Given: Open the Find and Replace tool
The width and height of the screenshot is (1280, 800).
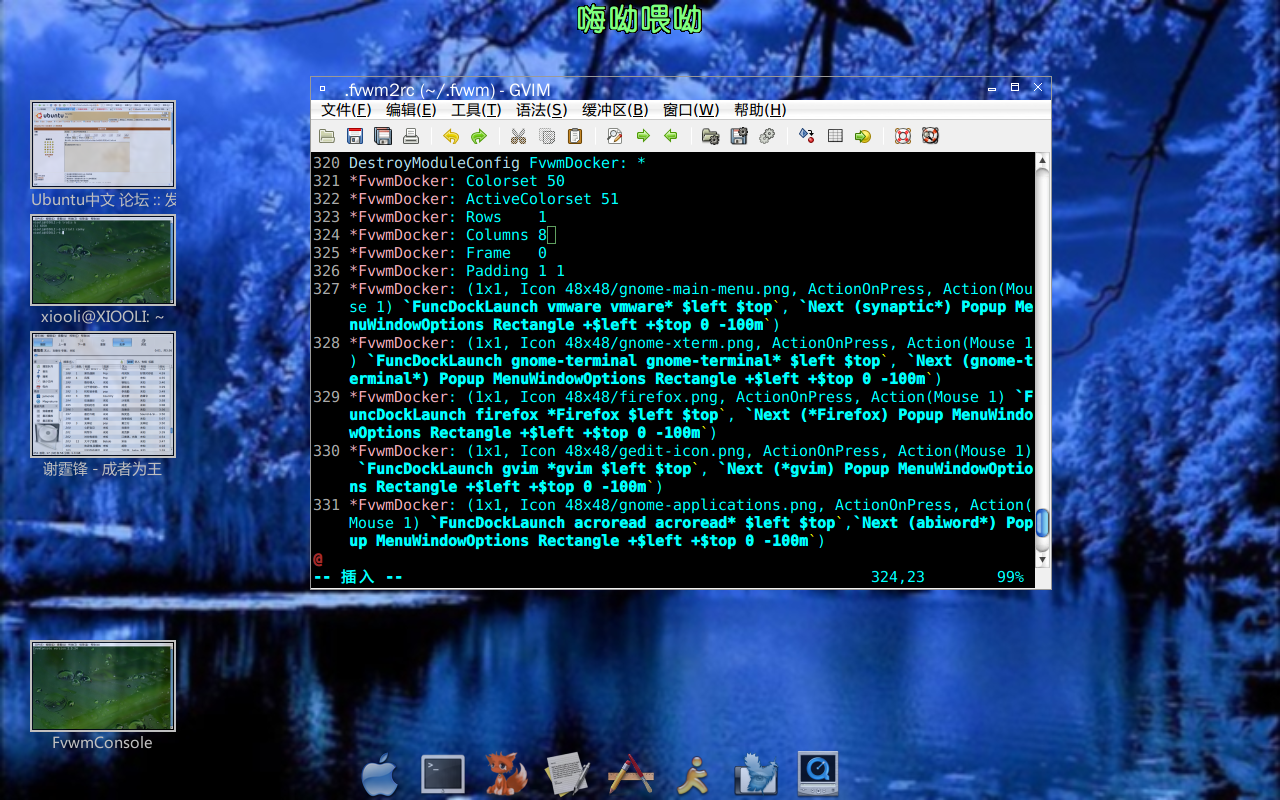Looking at the screenshot, I should coord(615,136).
